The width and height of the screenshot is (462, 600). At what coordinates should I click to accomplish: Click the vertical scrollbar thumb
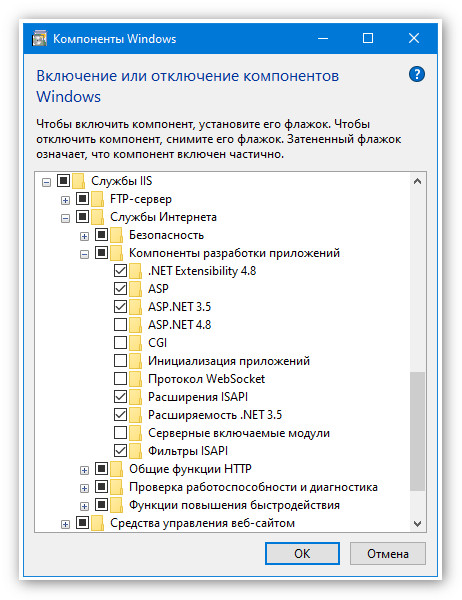point(417,431)
